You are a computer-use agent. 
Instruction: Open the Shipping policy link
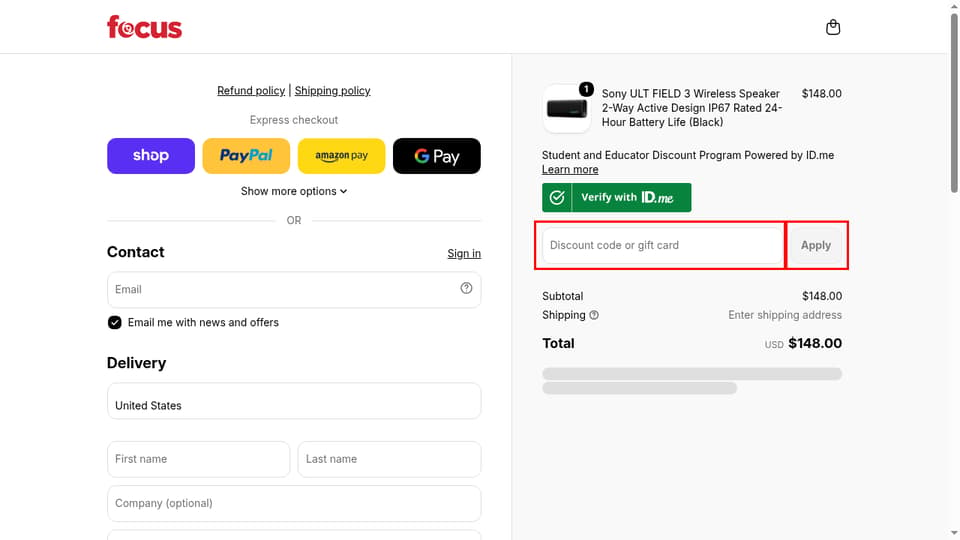coord(332,91)
